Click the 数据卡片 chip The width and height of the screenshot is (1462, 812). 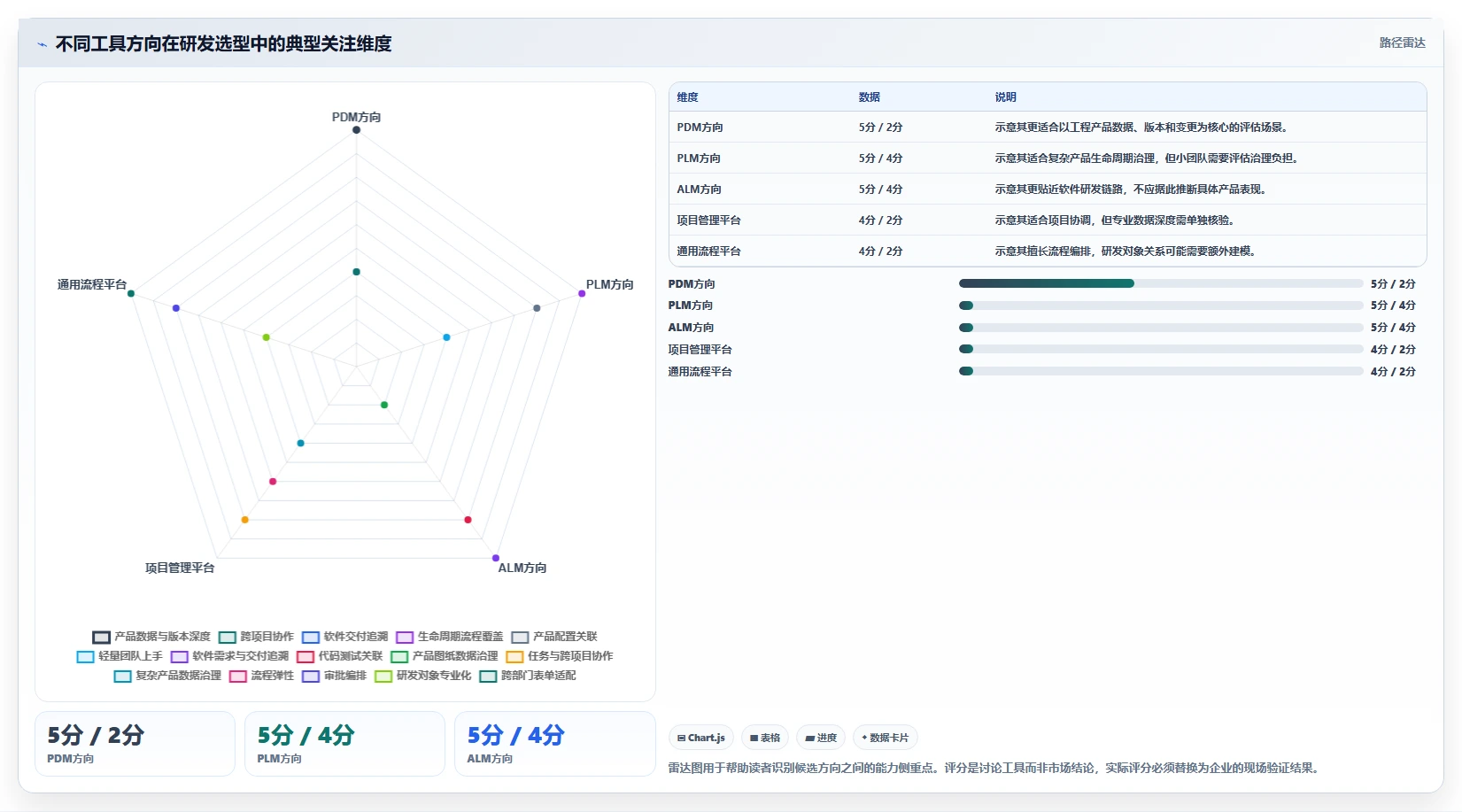click(885, 738)
